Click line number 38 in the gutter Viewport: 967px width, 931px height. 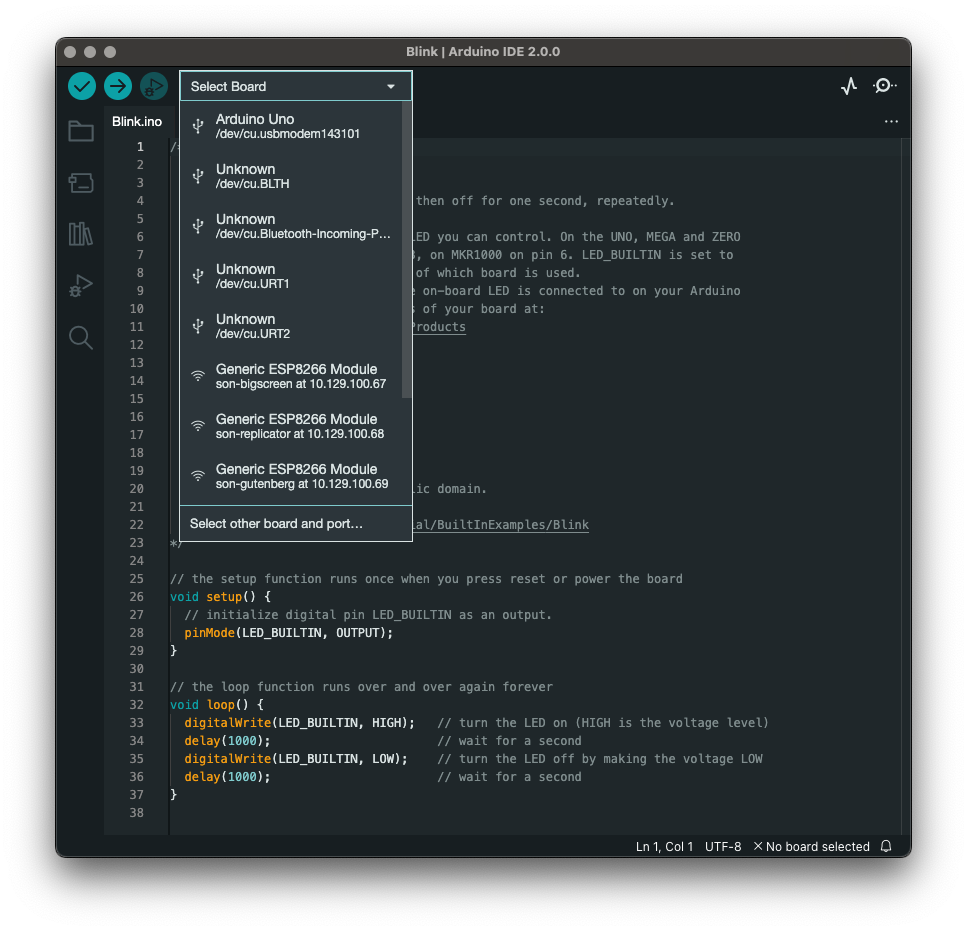click(137, 813)
